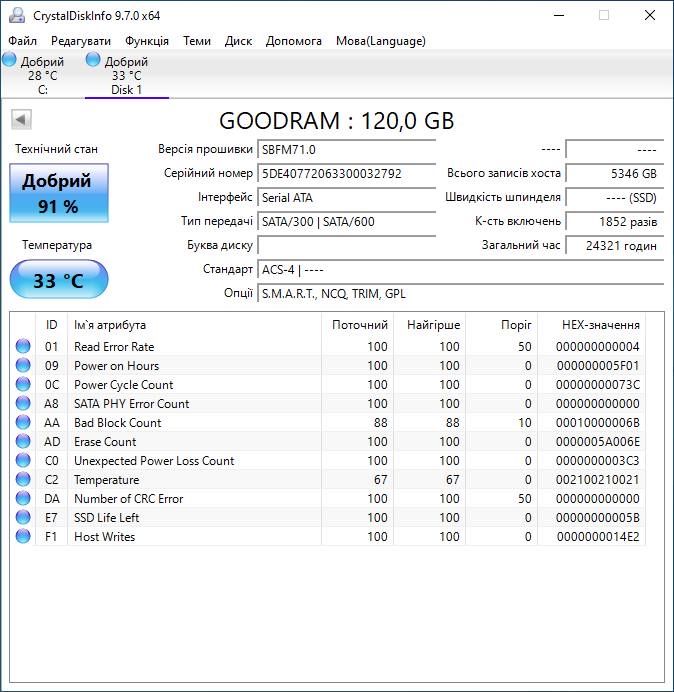Viewport: 674px width, 692px height.
Task: Close the CrystalDiskInfo window
Action: 650,15
